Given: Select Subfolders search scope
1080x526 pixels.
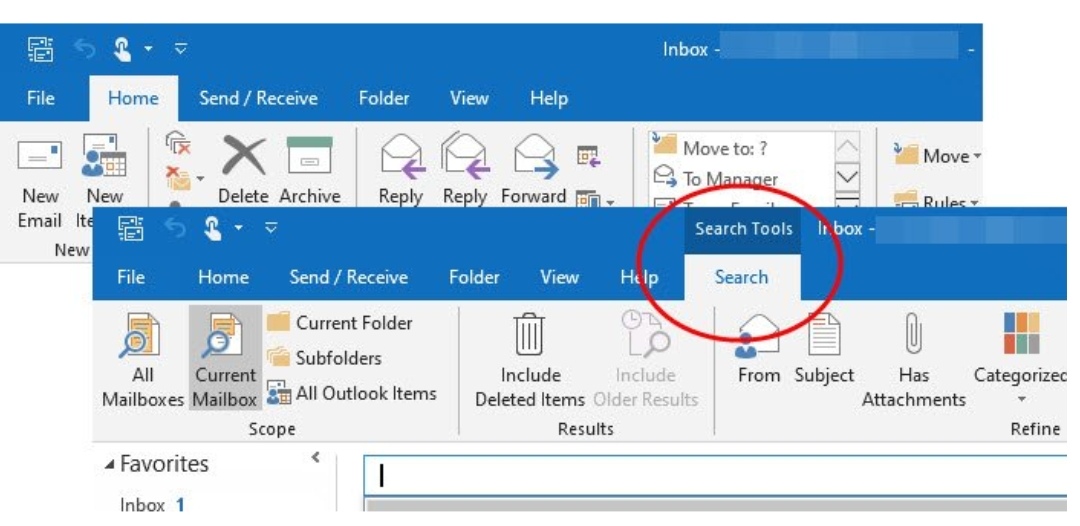Looking at the screenshot, I should click(x=324, y=358).
